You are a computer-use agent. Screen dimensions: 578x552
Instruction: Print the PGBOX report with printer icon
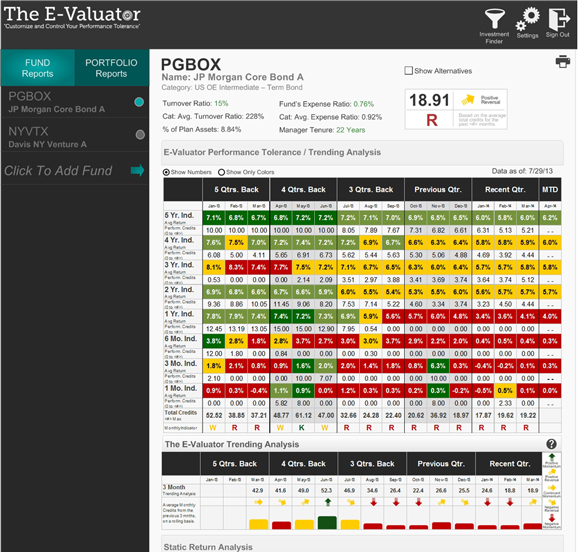[x=563, y=61]
